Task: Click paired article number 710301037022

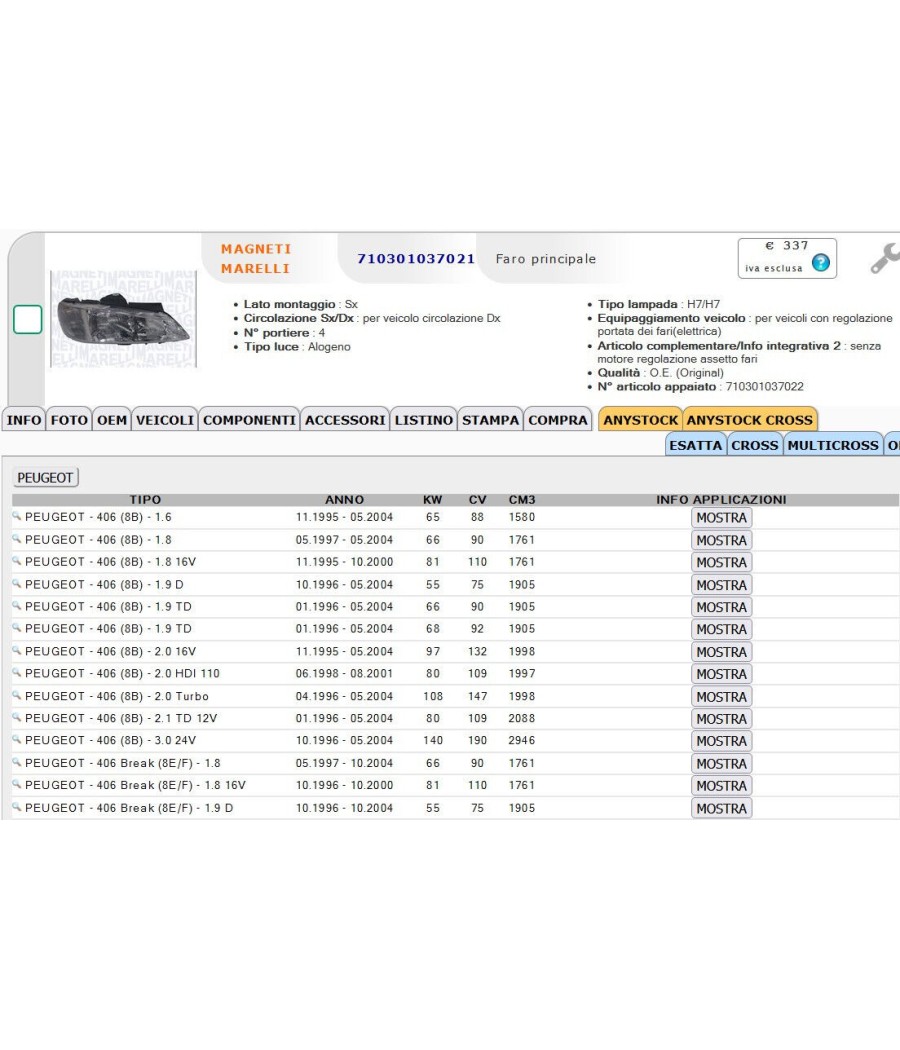Action: tap(764, 386)
